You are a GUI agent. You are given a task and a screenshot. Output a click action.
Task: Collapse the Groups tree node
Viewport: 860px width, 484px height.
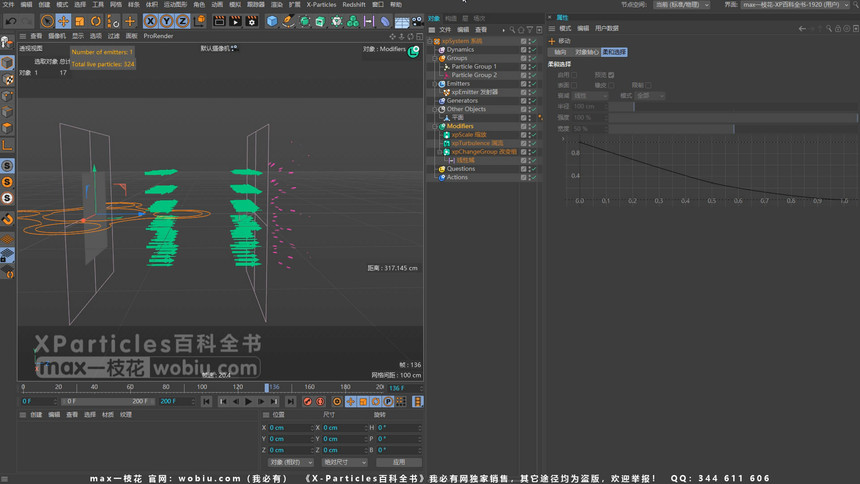coord(435,58)
